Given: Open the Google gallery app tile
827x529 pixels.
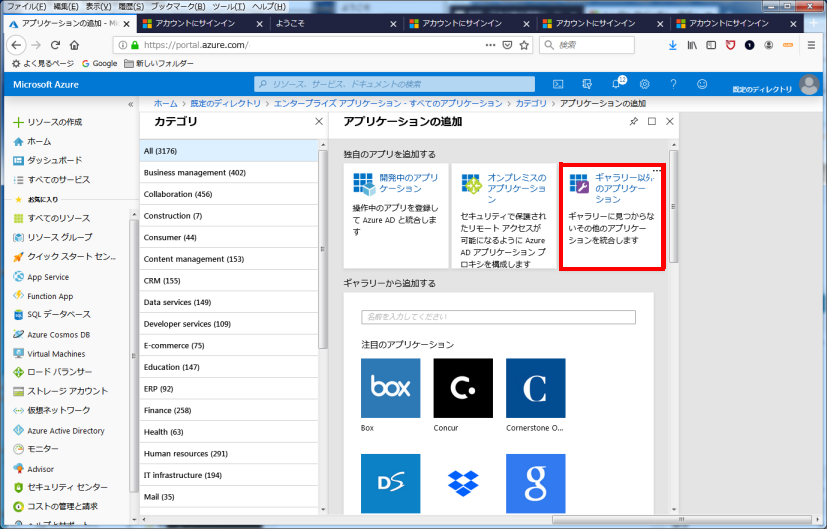Looking at the screenshot, I should pyautogui.click(x=535, y=484).
